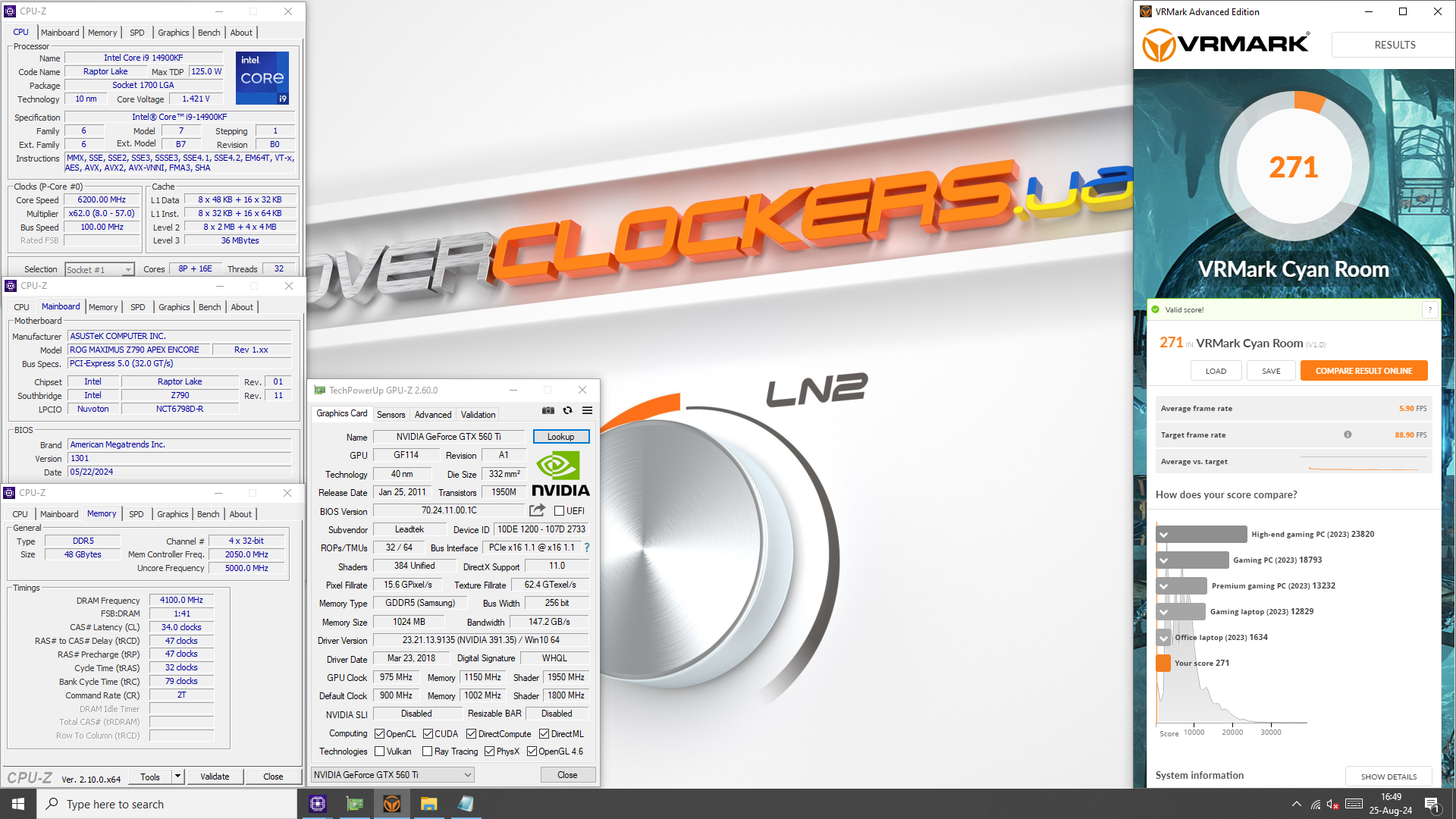The width and height of the screenshot is (1456, 819).
Task: Click the CPU-Z Validate button
Action: tap(215, 777)
